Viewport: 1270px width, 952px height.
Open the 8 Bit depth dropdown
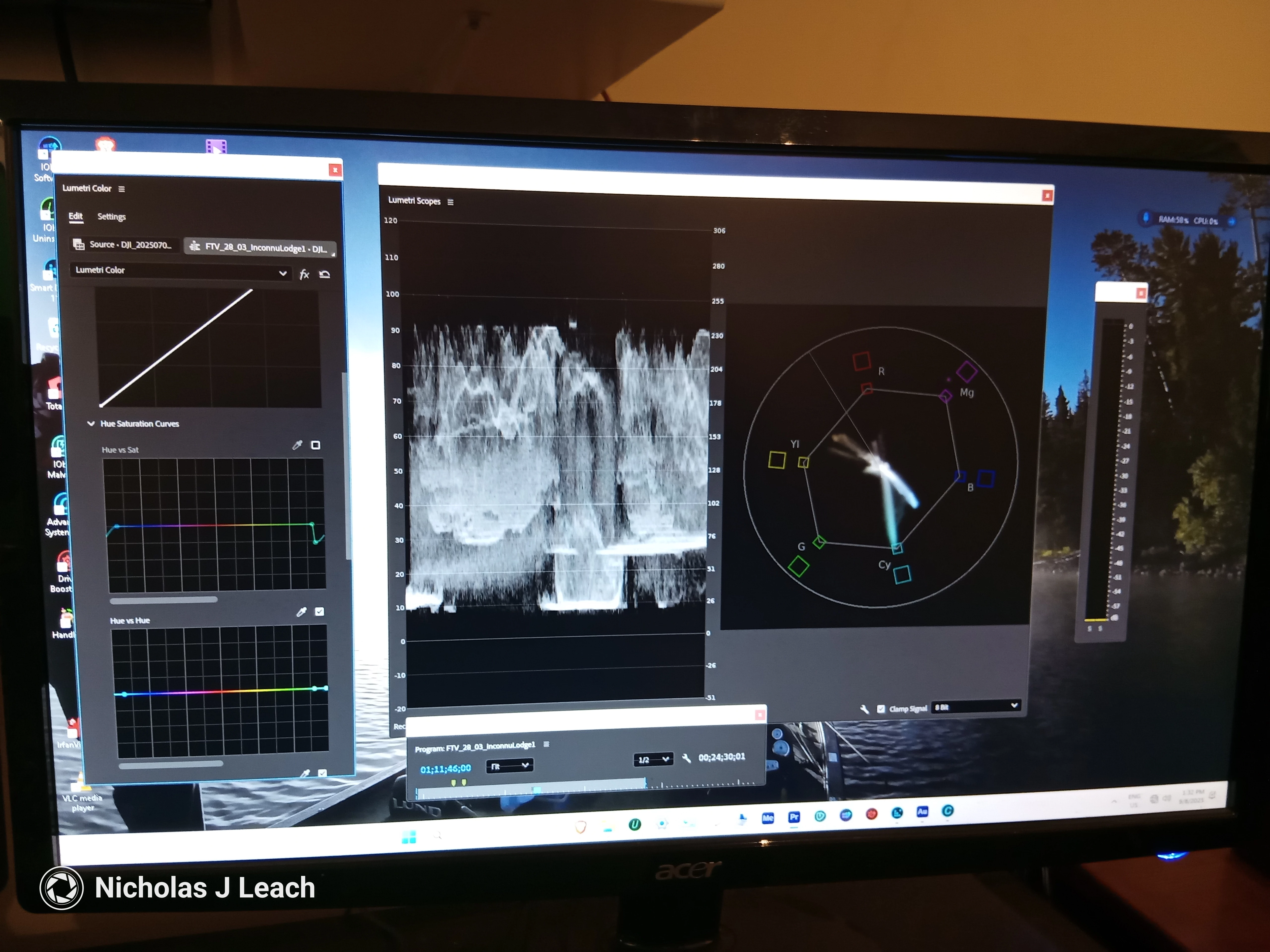coord(976,706)
